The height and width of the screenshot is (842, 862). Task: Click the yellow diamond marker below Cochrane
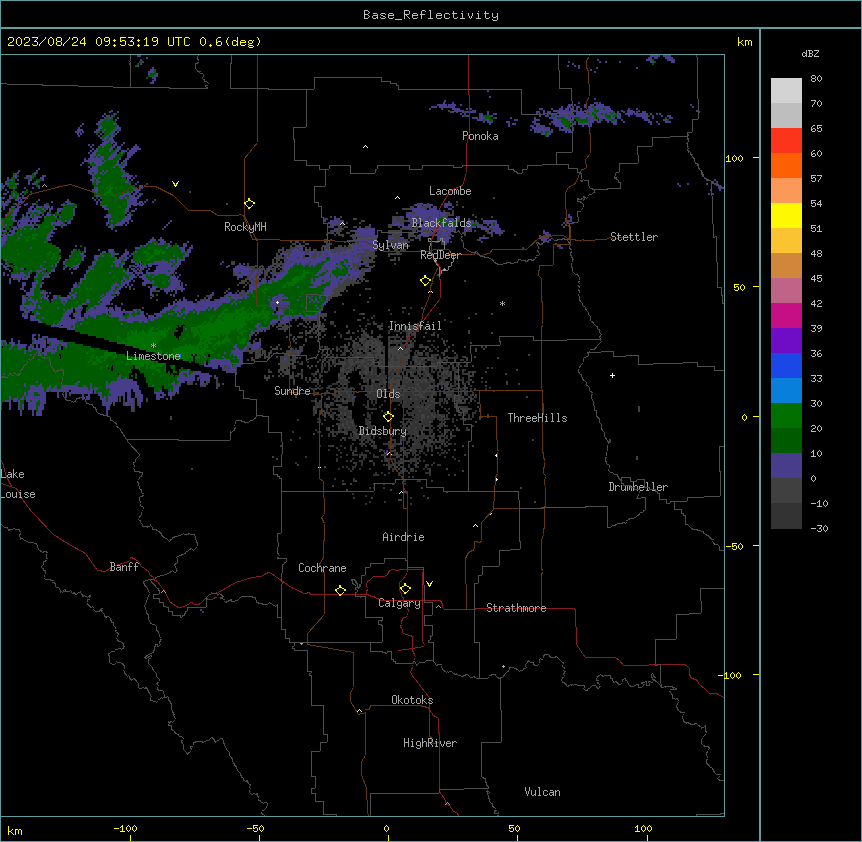(340, 590)
